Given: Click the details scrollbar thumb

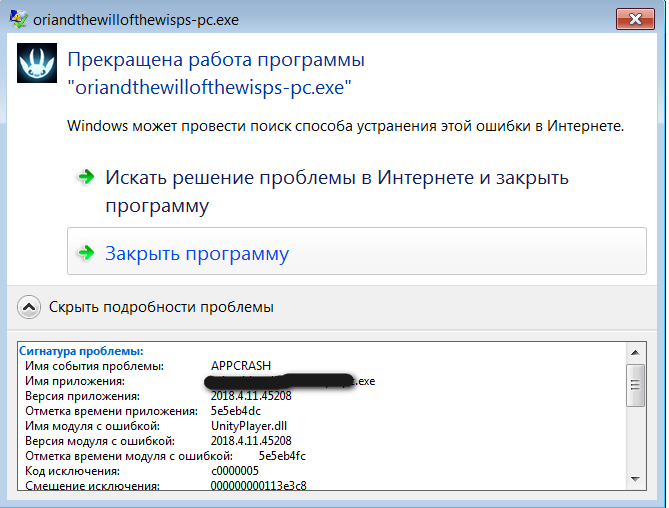Looking at the screenshot, I should click(x=635, y=385).
